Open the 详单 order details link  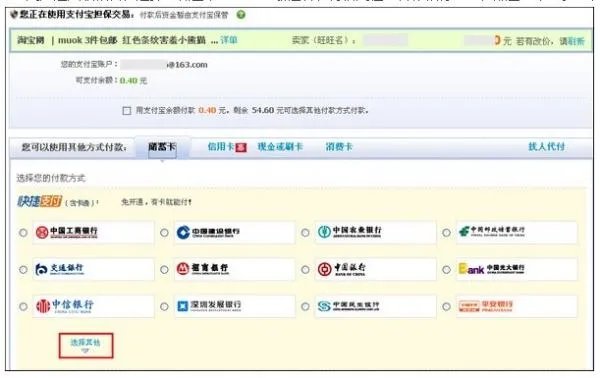(x=229, y=40)
